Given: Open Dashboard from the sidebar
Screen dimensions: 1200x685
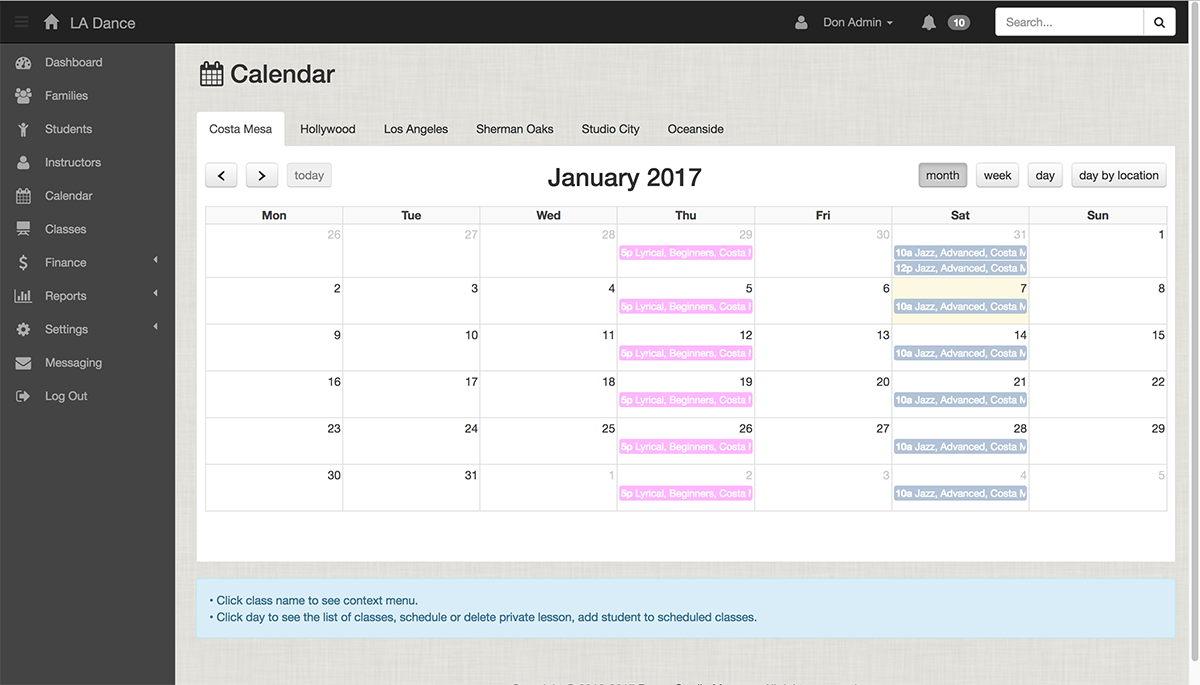Looking at the screenshot, I should coord(73,62).
